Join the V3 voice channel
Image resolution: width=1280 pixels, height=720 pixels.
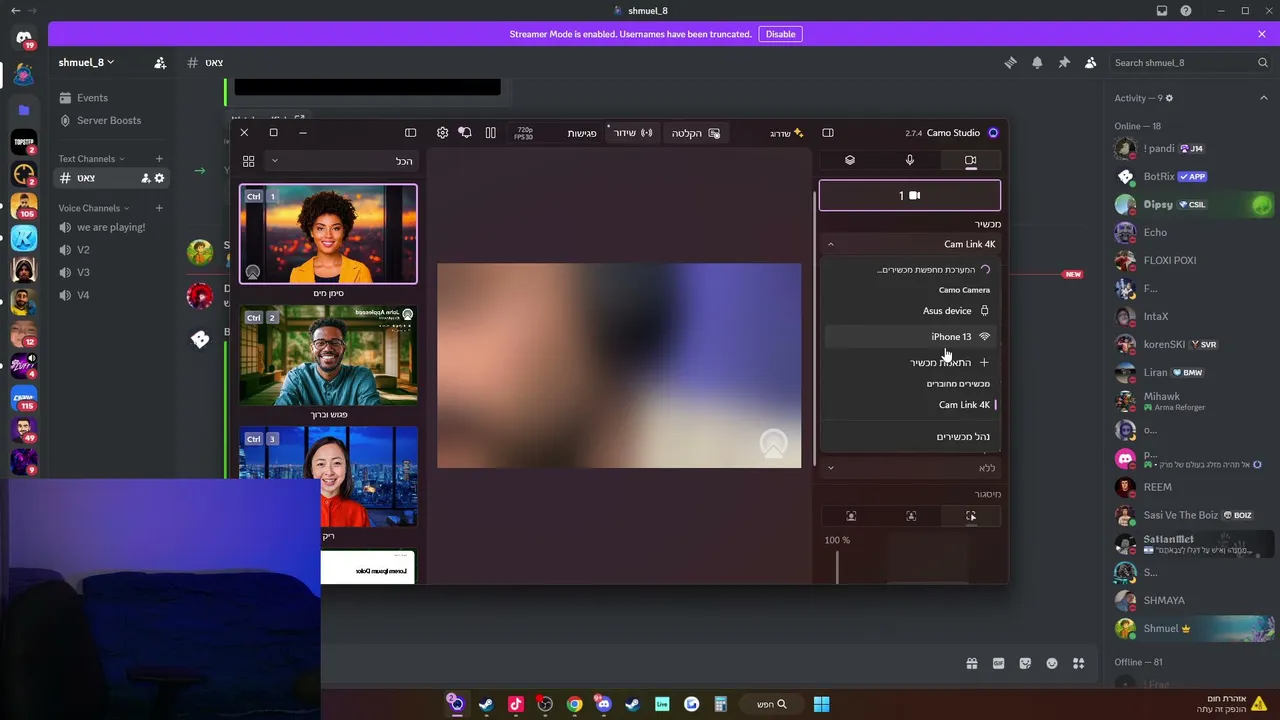tap(111, 272)
